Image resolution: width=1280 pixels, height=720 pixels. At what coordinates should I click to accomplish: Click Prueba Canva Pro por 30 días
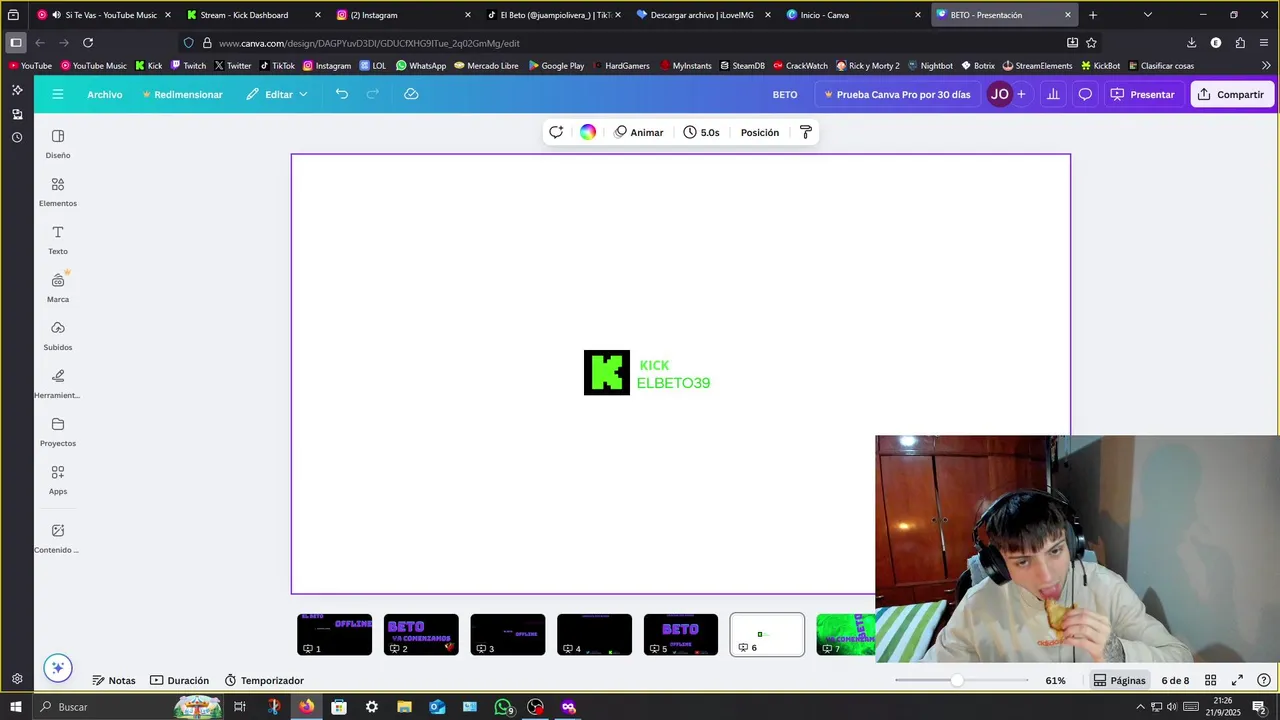pyautogui.click(x=896, y=94)
